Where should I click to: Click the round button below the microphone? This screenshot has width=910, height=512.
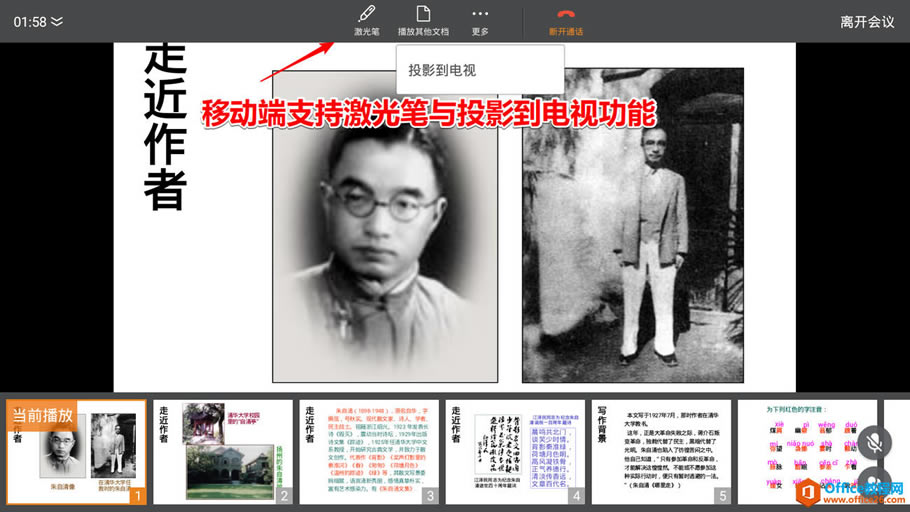tap(874, 487)
